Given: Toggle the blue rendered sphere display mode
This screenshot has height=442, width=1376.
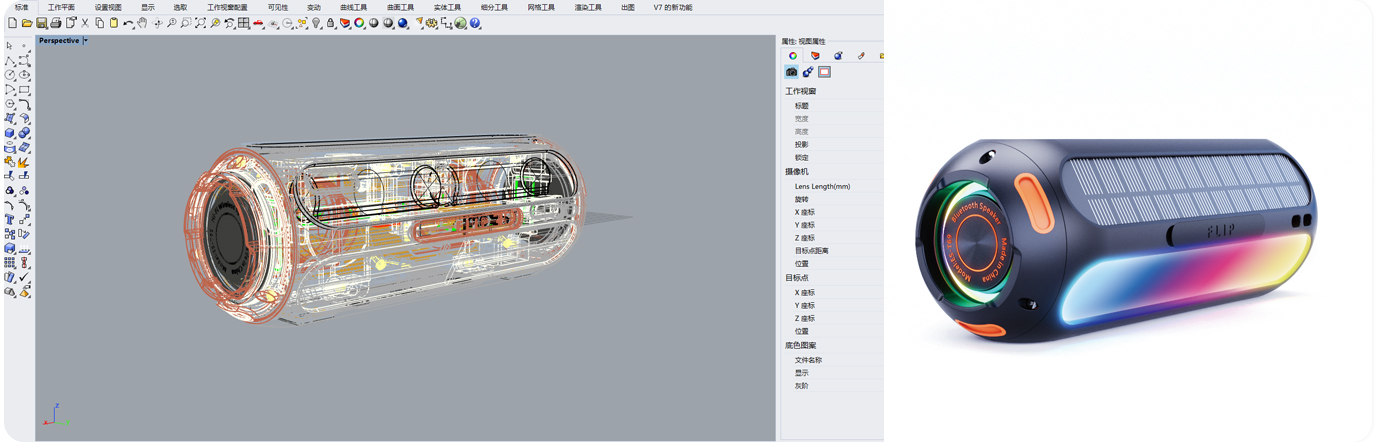Looking at the screenshot, I should point(403,23).
